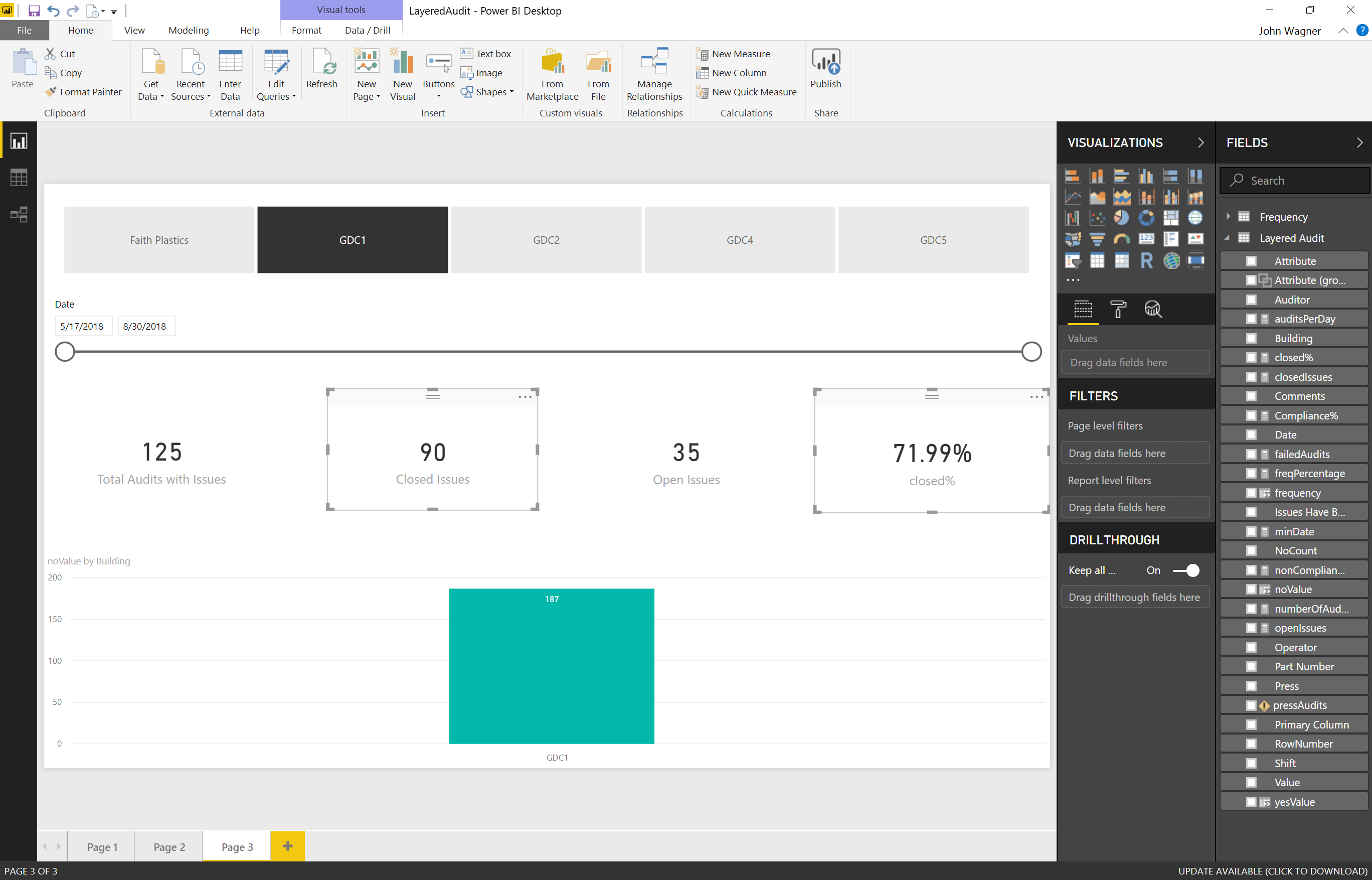Select the donut chart visualization
The image size is (1372, 880).
(1146, 218)
